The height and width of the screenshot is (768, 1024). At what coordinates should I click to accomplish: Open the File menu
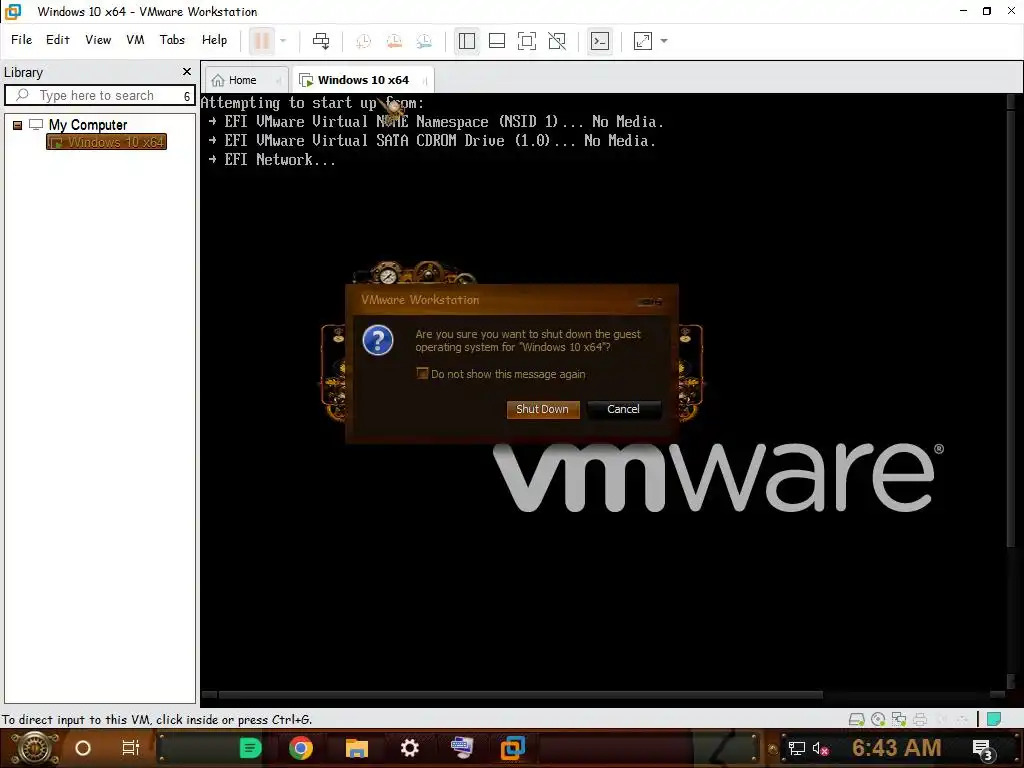tap(22, 40)
